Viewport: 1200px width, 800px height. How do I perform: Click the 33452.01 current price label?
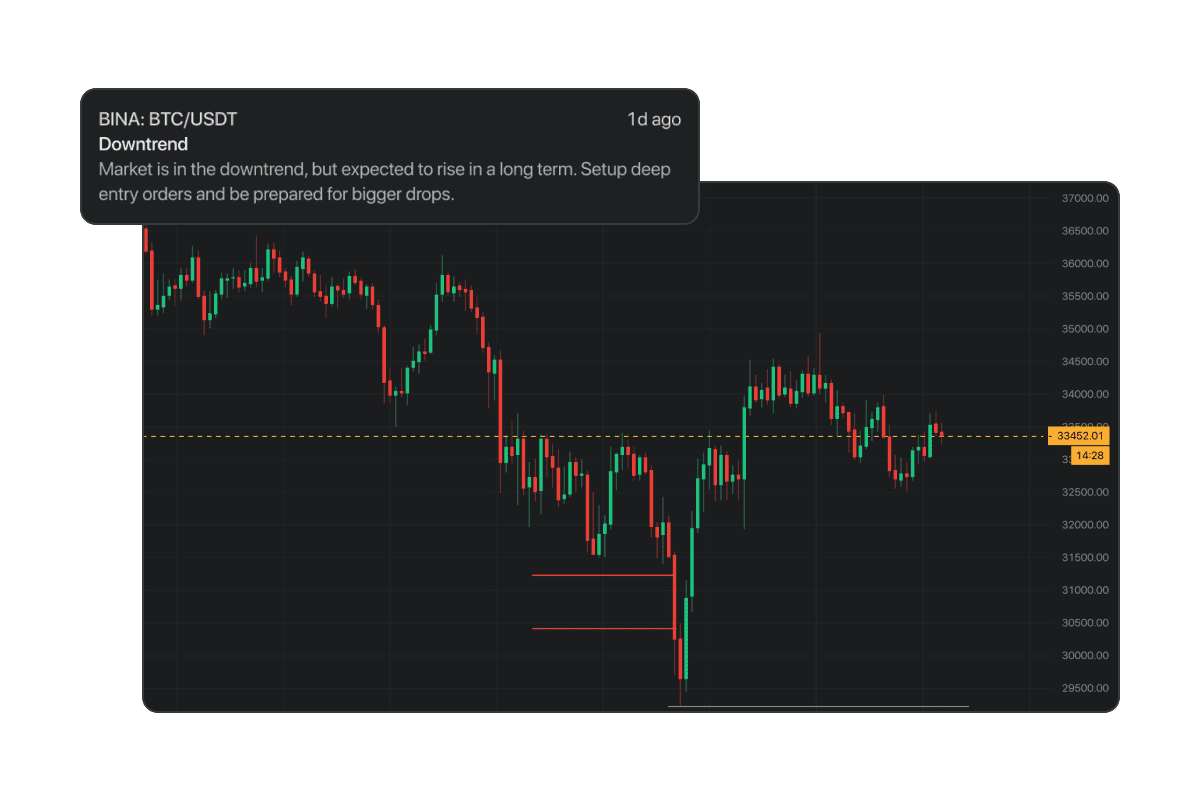coord(1080,436)
